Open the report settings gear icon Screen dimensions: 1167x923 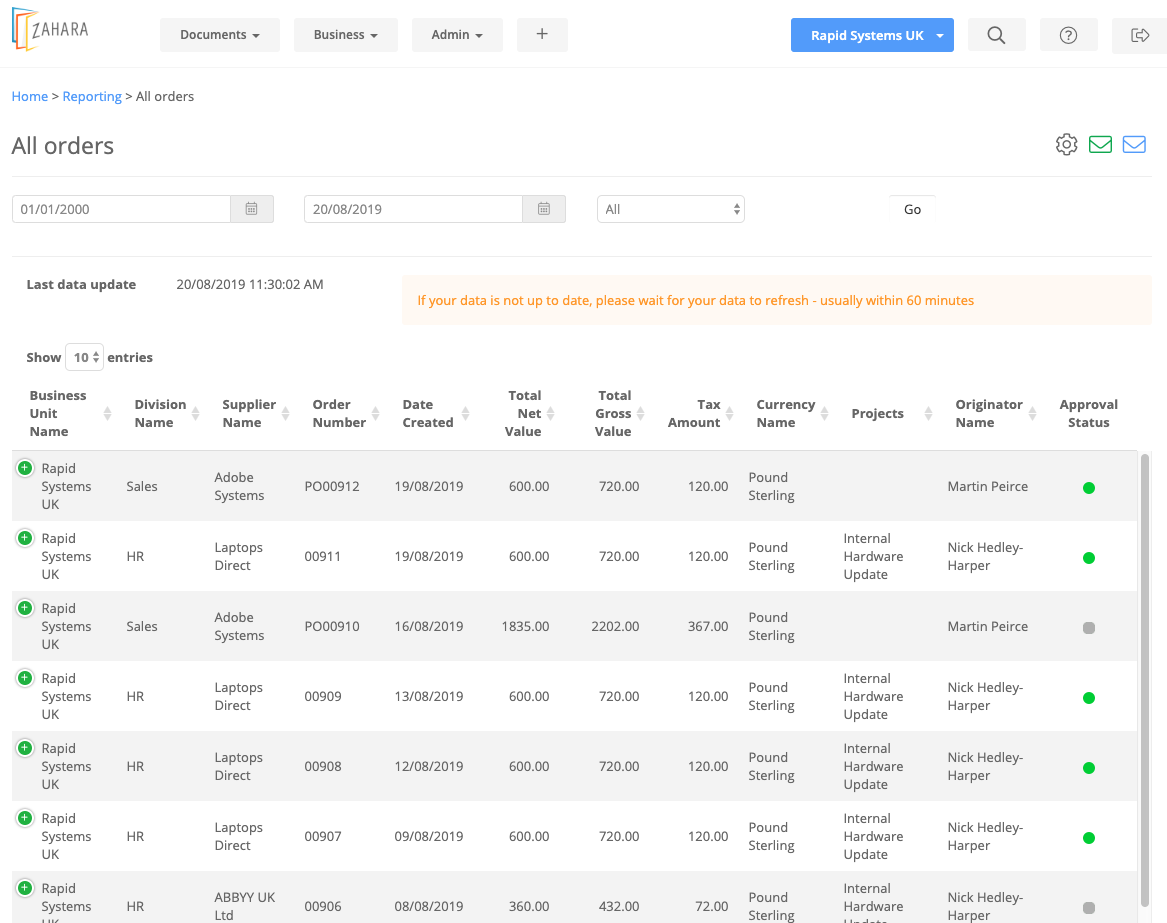pos(1066,145)
